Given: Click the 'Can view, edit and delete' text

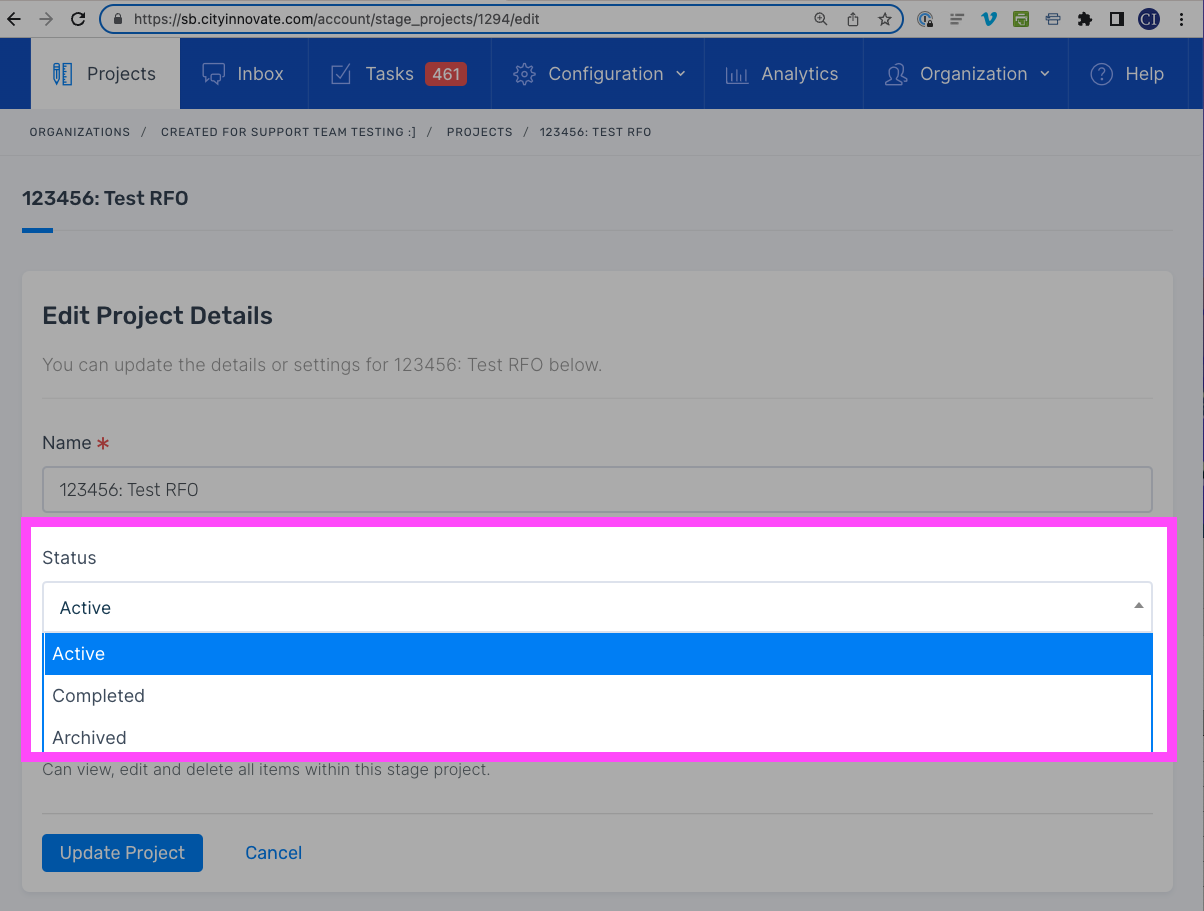Looking at the screenshot, I should tap(266, 770).
